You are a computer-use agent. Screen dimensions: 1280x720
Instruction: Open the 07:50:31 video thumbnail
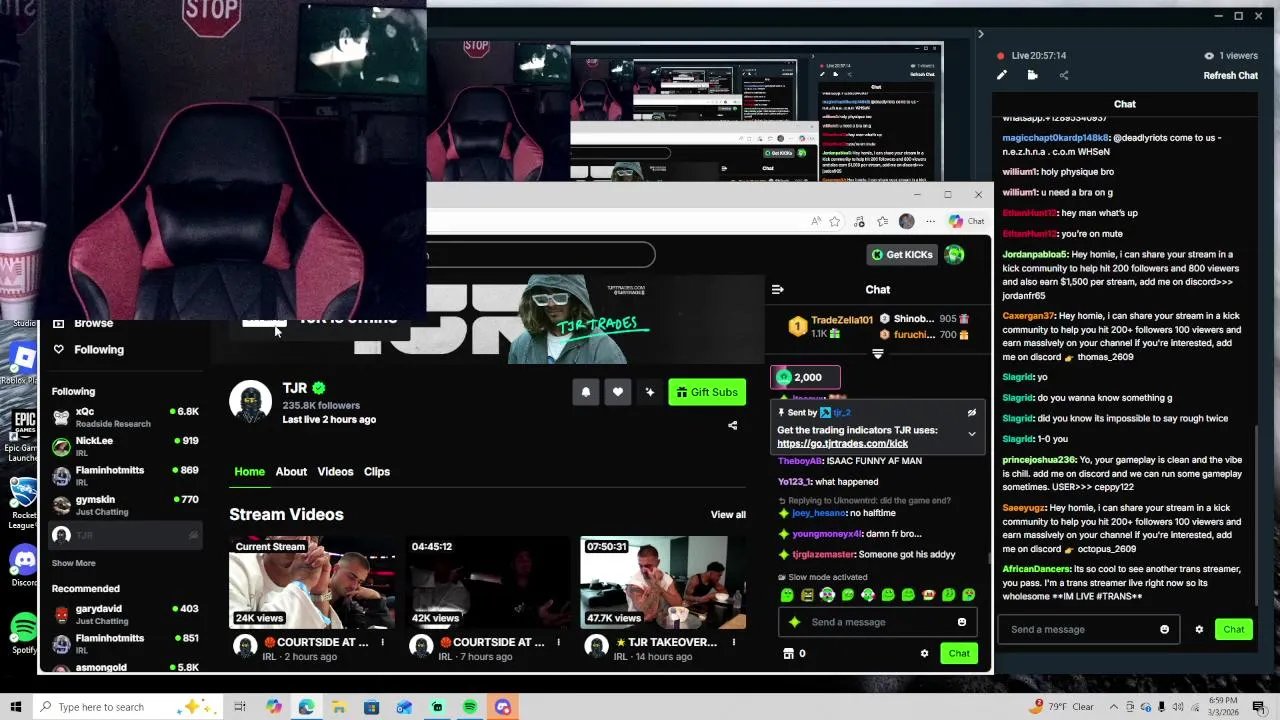(663, 583)
